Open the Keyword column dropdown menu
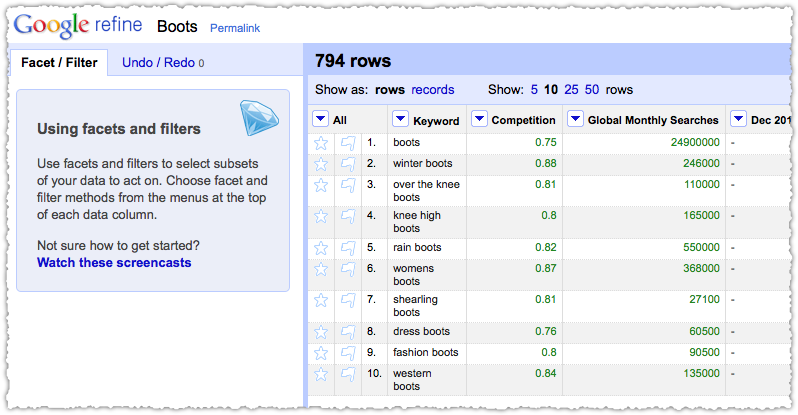This screenshot has width=798, height=415. [401, 119]
